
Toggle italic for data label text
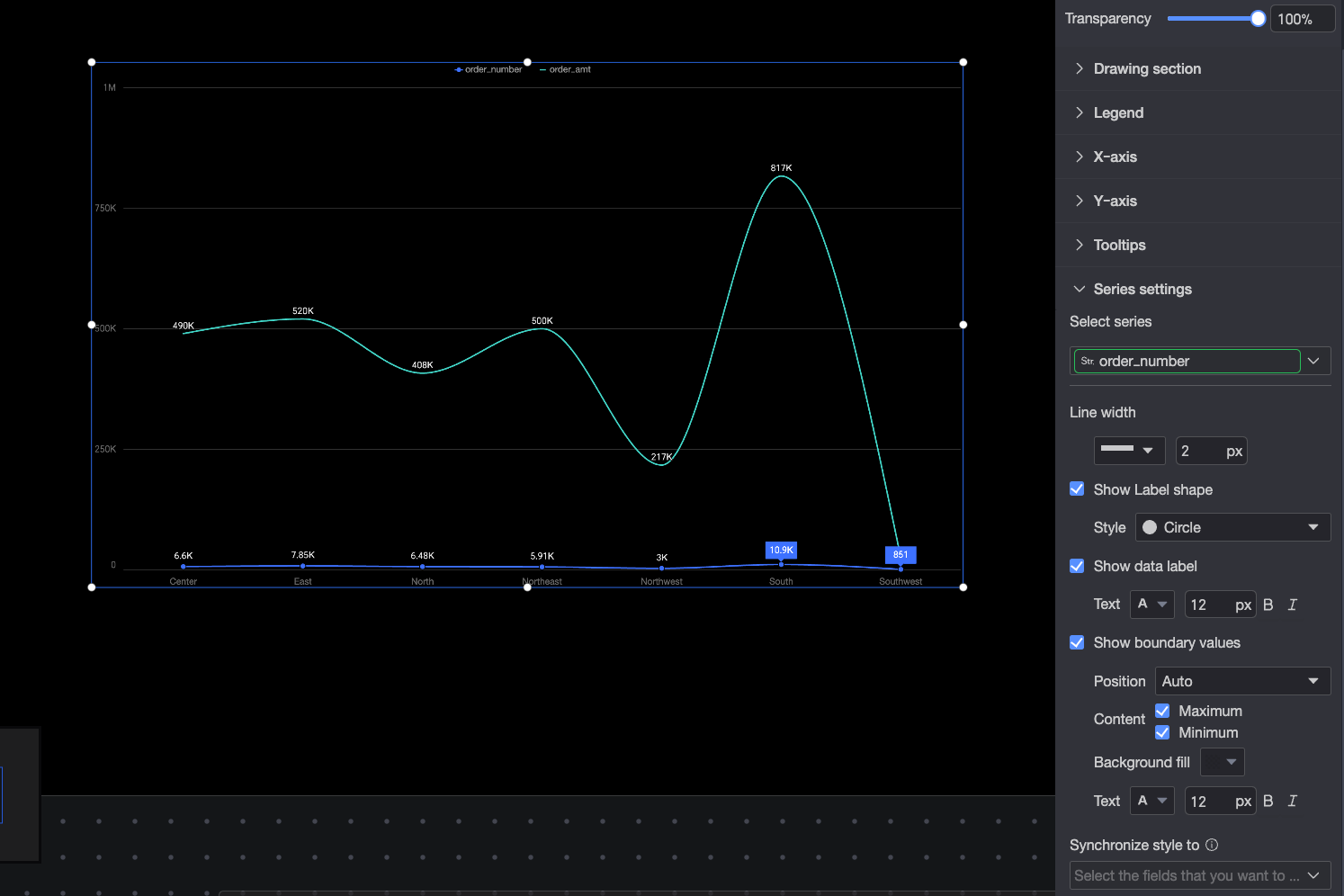click(1293, 605)
